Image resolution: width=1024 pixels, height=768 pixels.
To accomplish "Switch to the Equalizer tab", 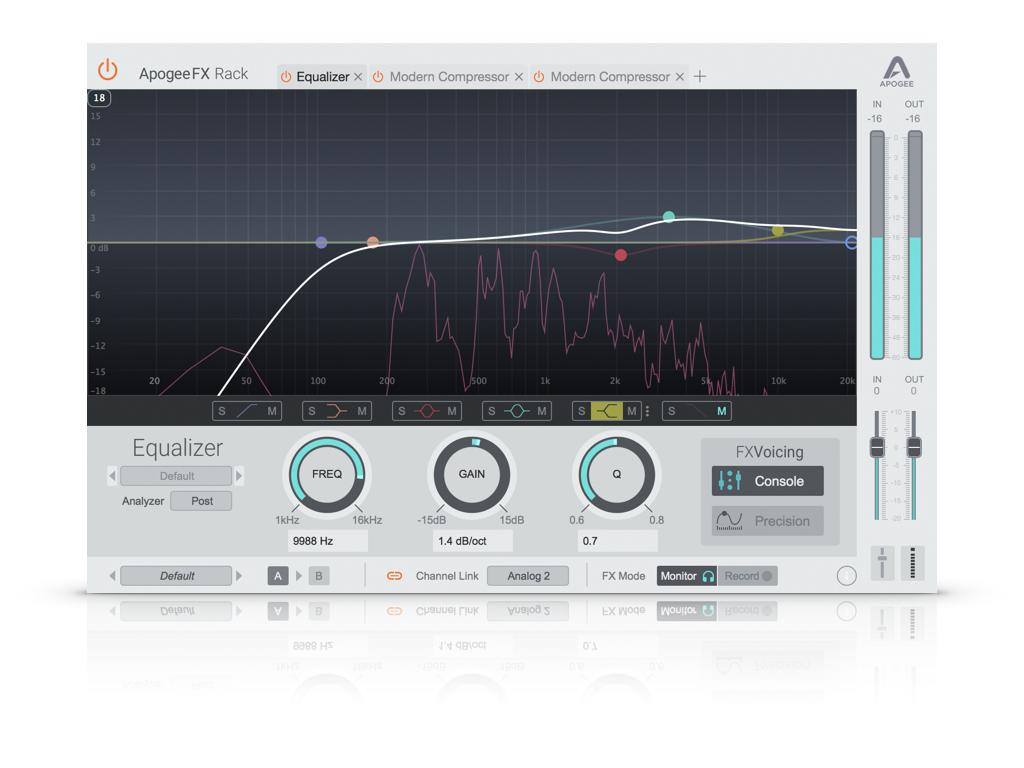I will pos(323,77).
